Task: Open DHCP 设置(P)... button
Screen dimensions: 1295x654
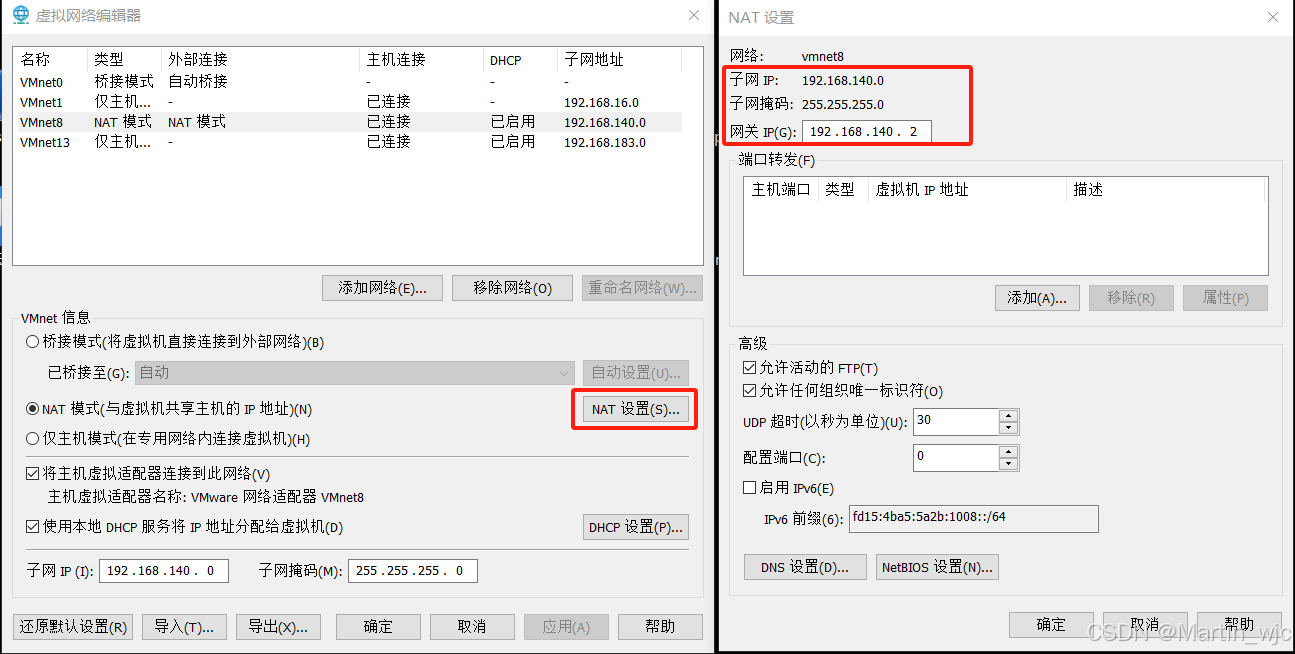Action: tap(636, 527)
